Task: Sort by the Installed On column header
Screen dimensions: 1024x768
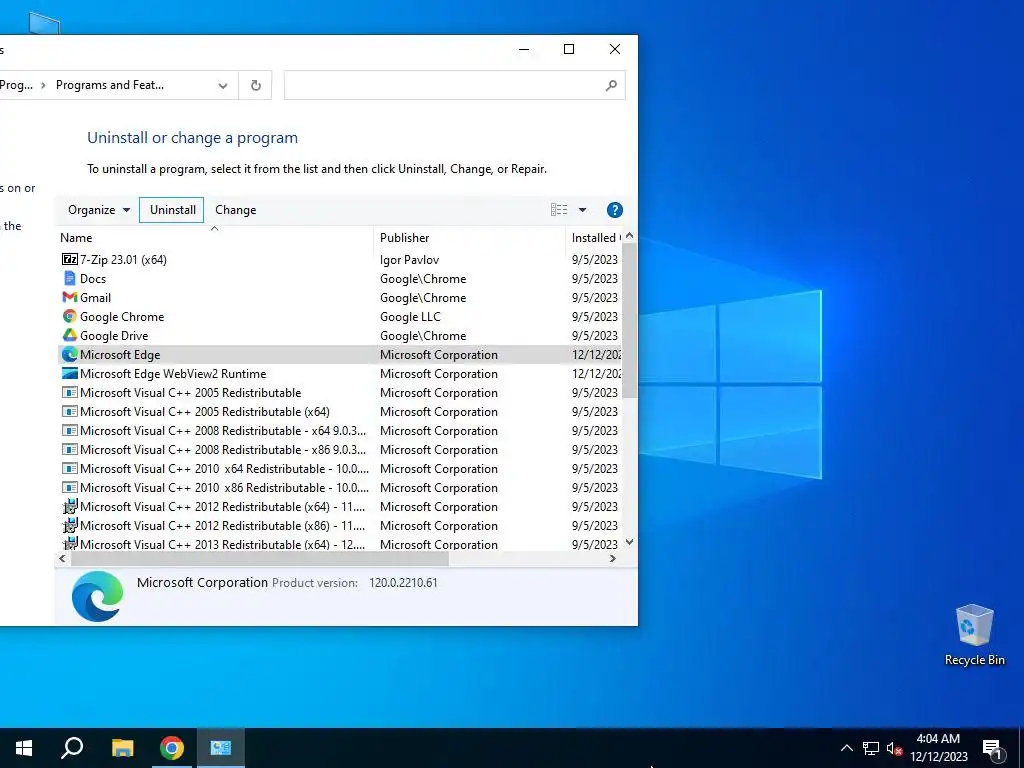Action: [x=594, y=238]
